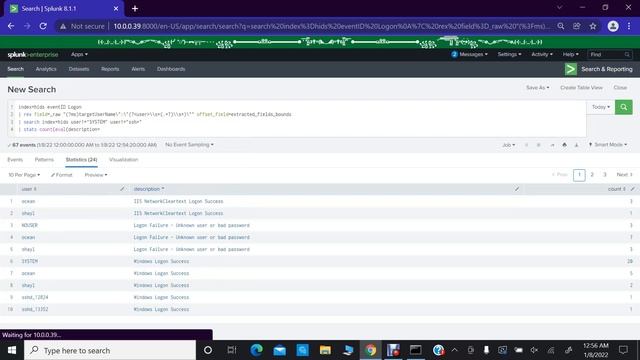The image size is (640, 360).
Task: Expand the Apps dropdown
Action: pyautogui.click(x=79, y=54)
